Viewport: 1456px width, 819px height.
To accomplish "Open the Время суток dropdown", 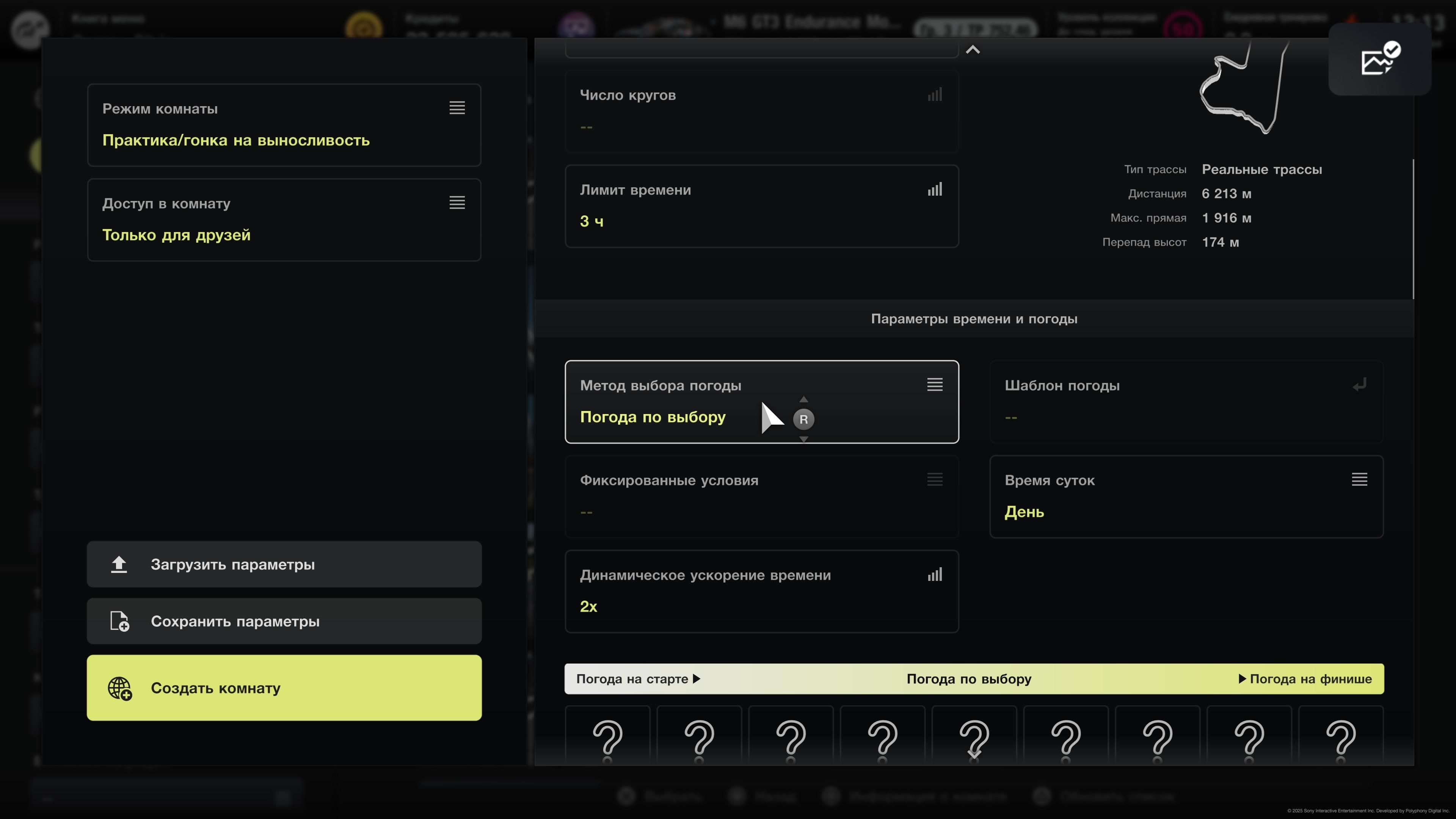I will tap(1186, 497).
